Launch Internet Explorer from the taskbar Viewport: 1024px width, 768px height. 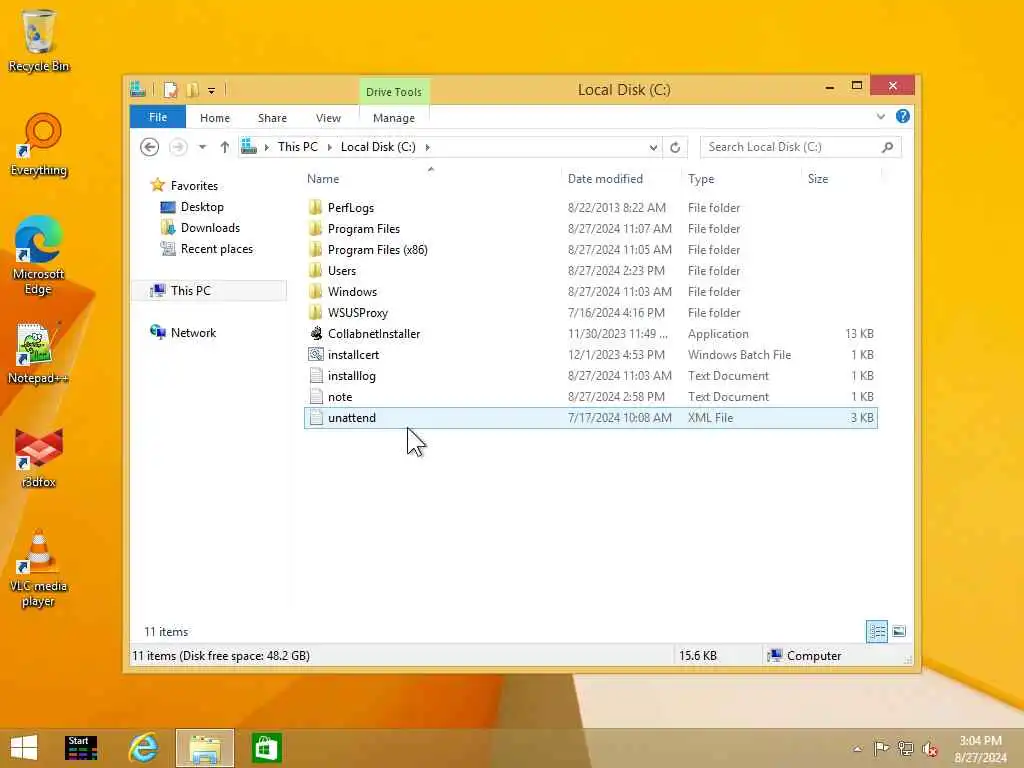[x=144, y=748]
